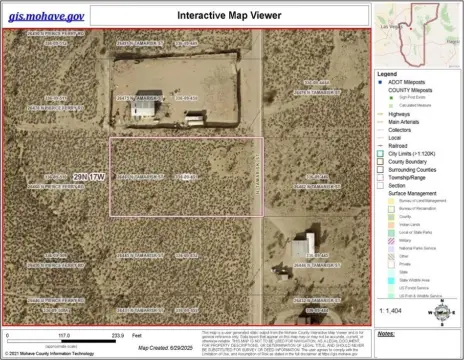Click the Legend heading
This screenshot has height=360, width=464.
coord(387,74)
